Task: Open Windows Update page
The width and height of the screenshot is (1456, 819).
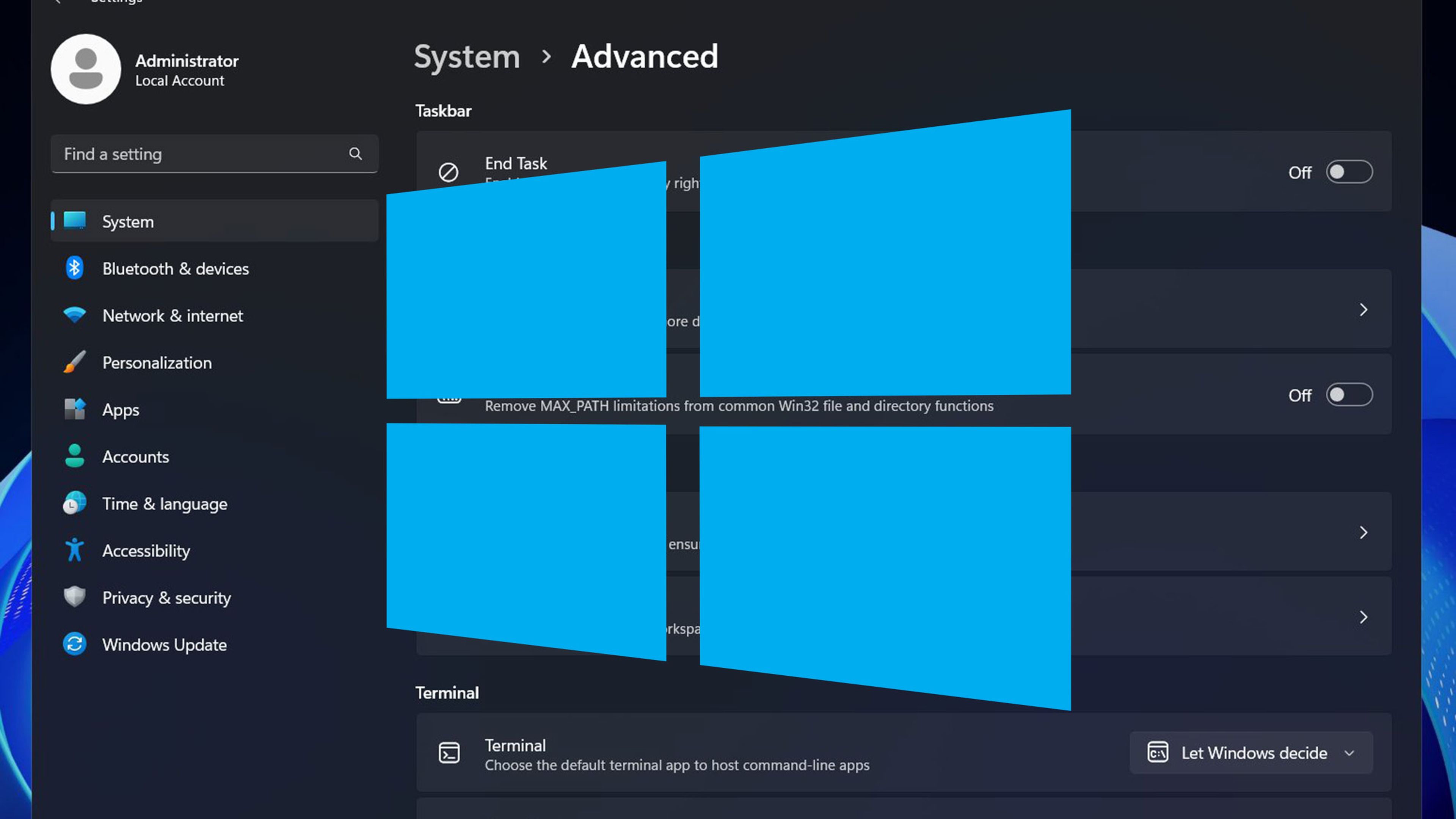Action: point(215,644)
